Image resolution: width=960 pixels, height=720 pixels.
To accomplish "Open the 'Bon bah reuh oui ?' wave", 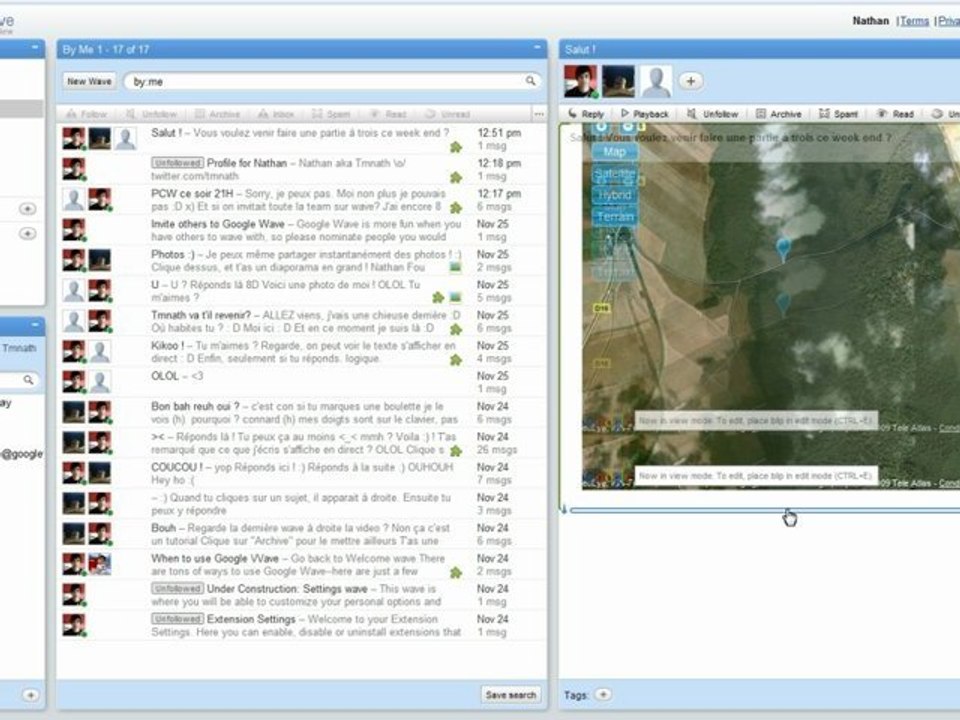I will click(301, 413).
